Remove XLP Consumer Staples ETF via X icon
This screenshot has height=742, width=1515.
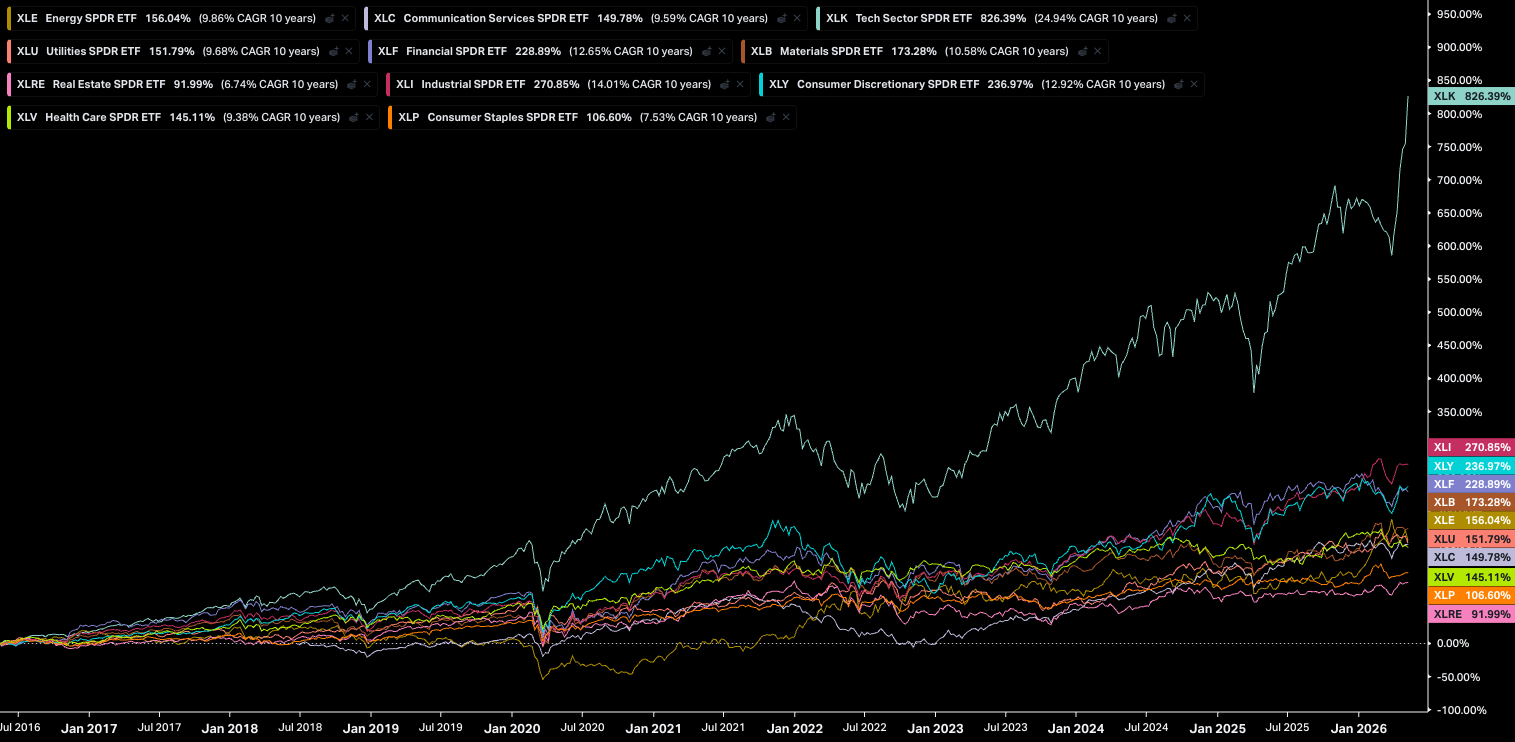(786, 118)
